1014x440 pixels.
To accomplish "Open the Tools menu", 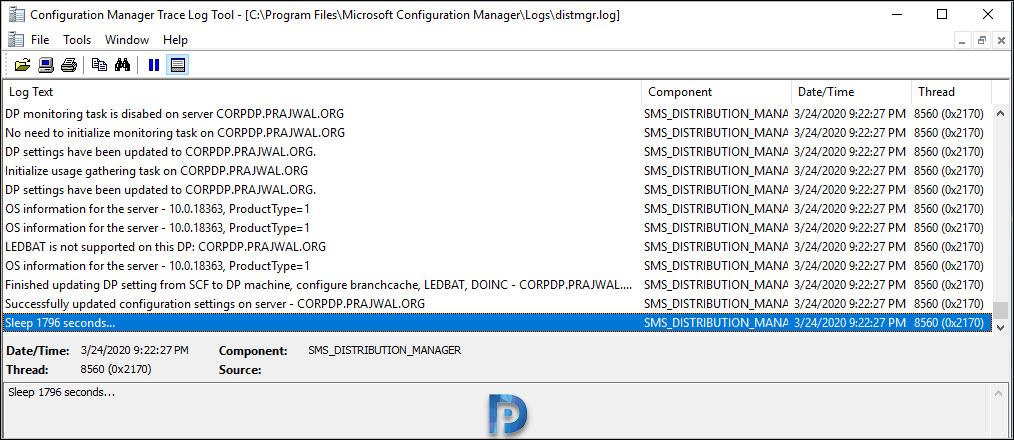I will (77, 40).
